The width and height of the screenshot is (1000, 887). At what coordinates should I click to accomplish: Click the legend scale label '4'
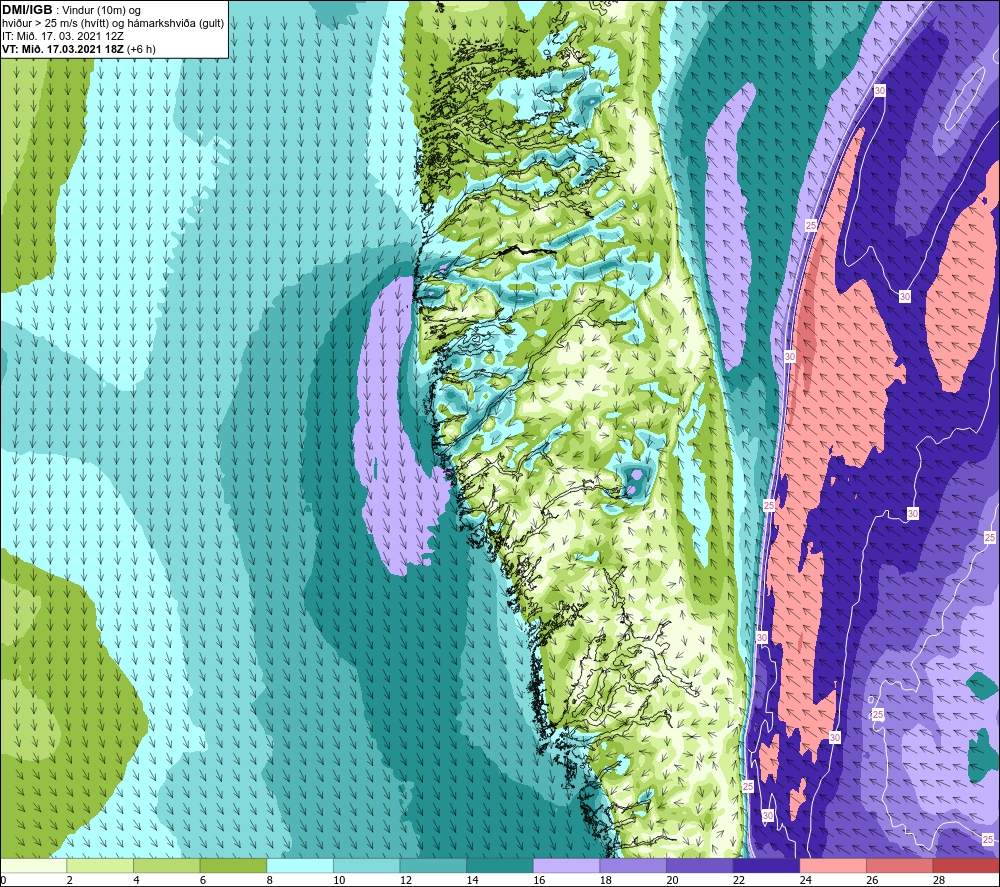136,881
